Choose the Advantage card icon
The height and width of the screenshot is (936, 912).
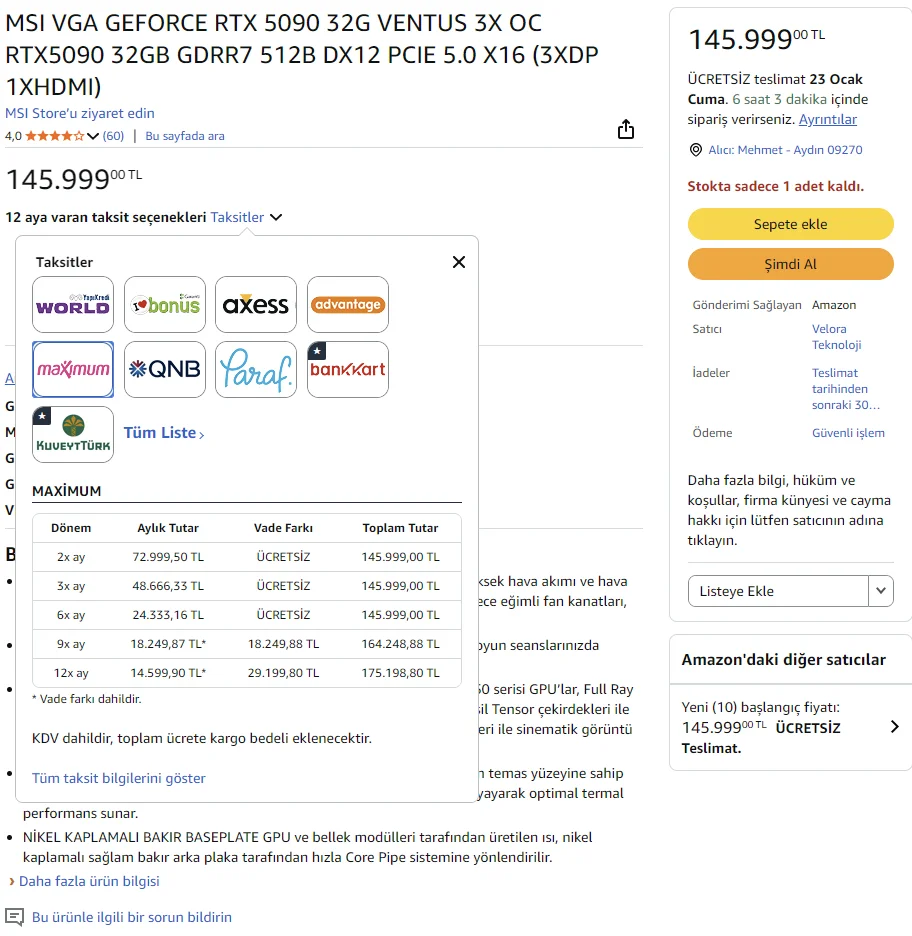click(347, 305)
